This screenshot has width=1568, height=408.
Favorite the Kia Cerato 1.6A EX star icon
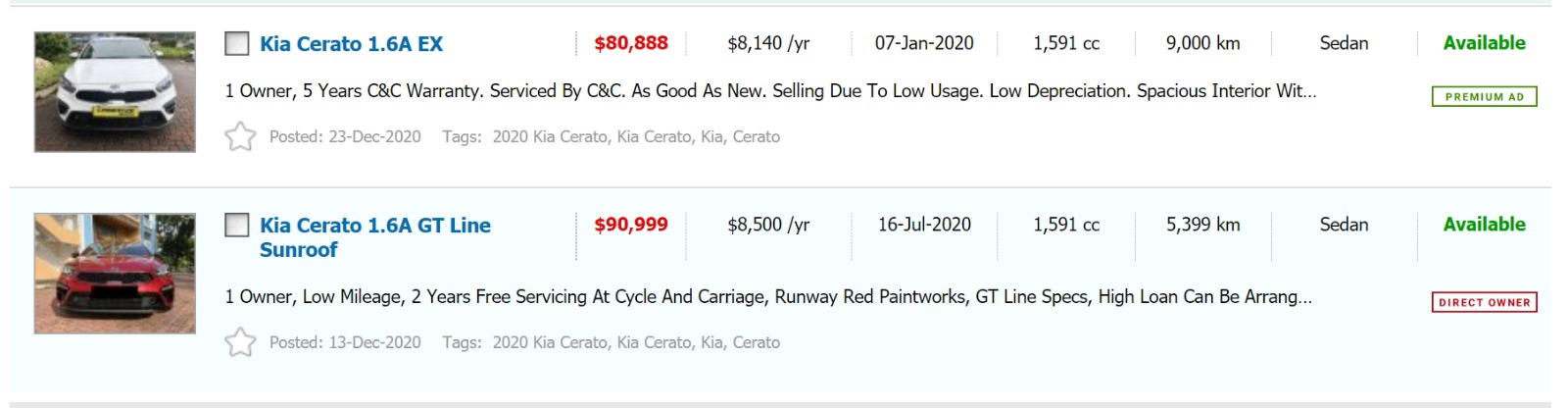240,136
